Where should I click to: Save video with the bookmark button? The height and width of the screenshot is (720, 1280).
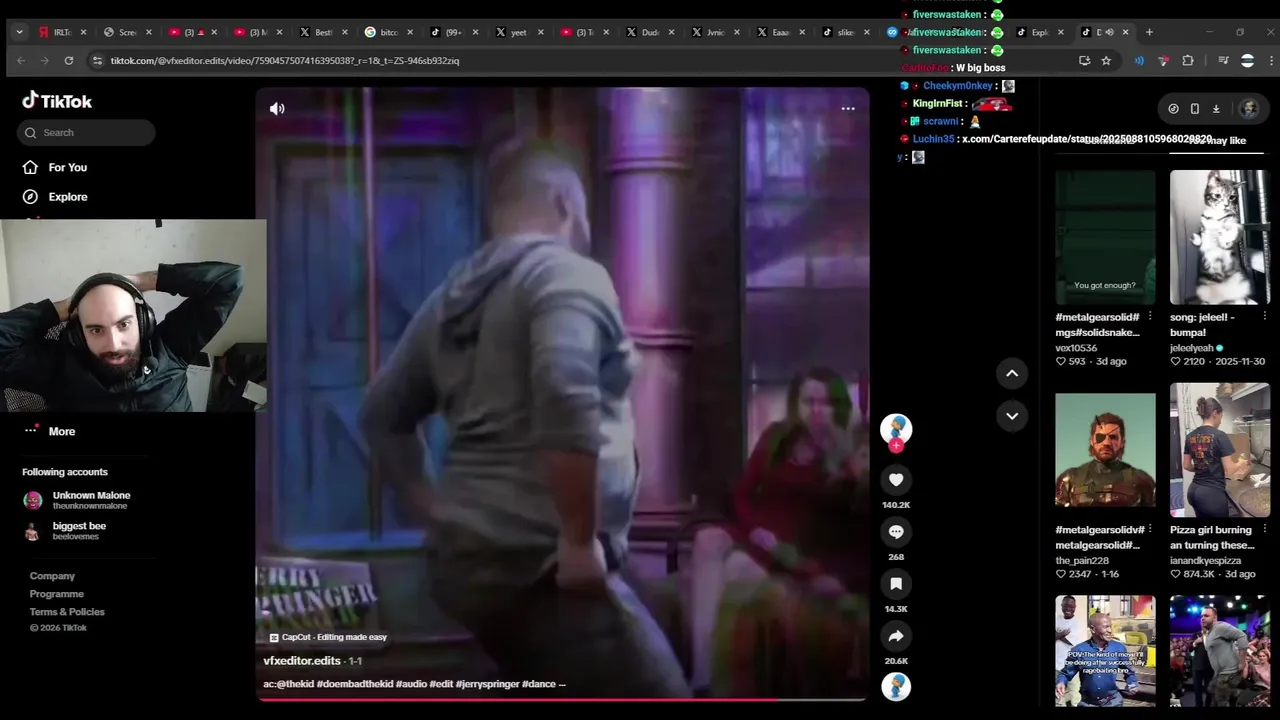point(896,584)
